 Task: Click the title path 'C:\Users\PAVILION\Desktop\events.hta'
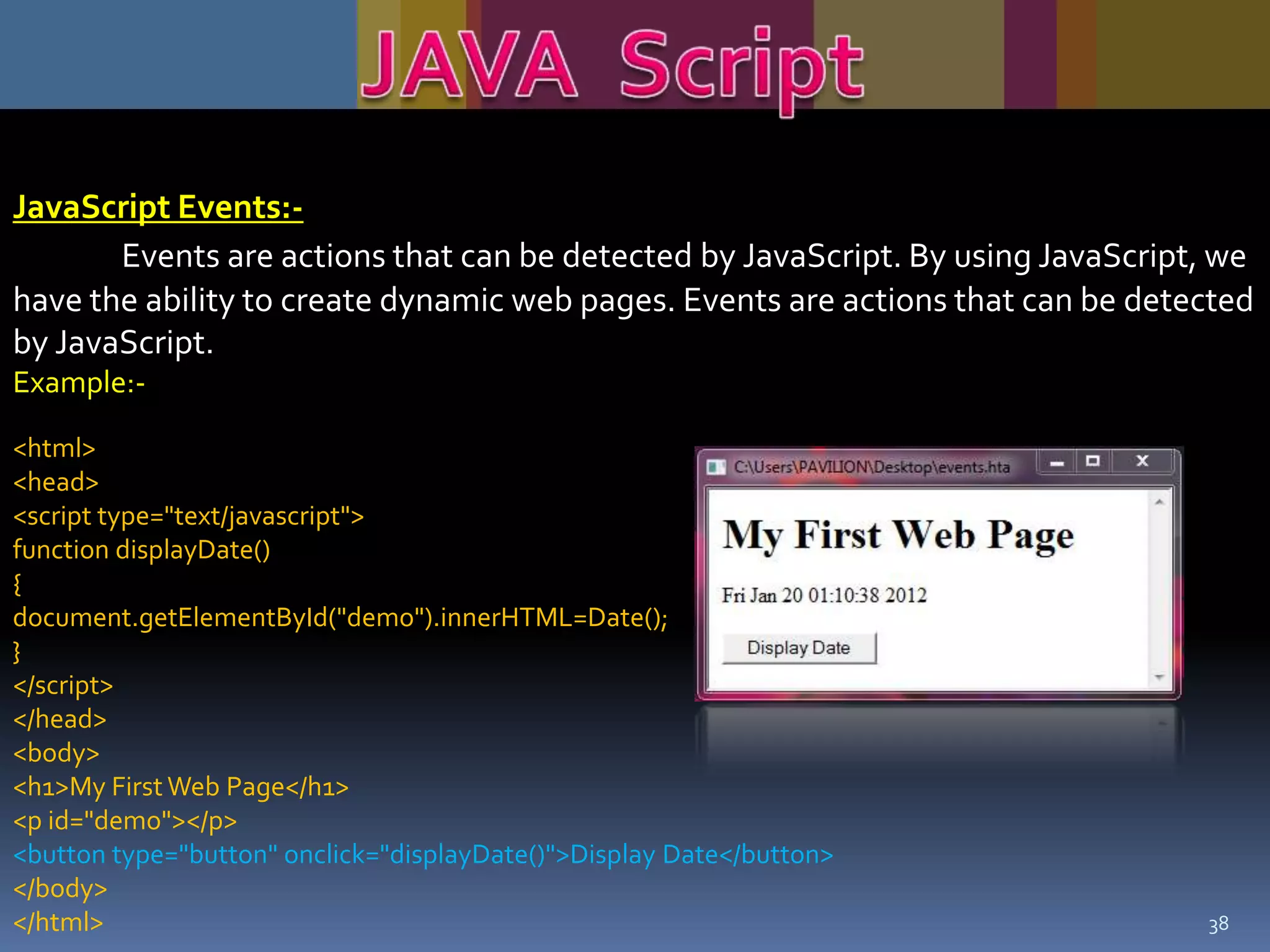tap(872, 467)
